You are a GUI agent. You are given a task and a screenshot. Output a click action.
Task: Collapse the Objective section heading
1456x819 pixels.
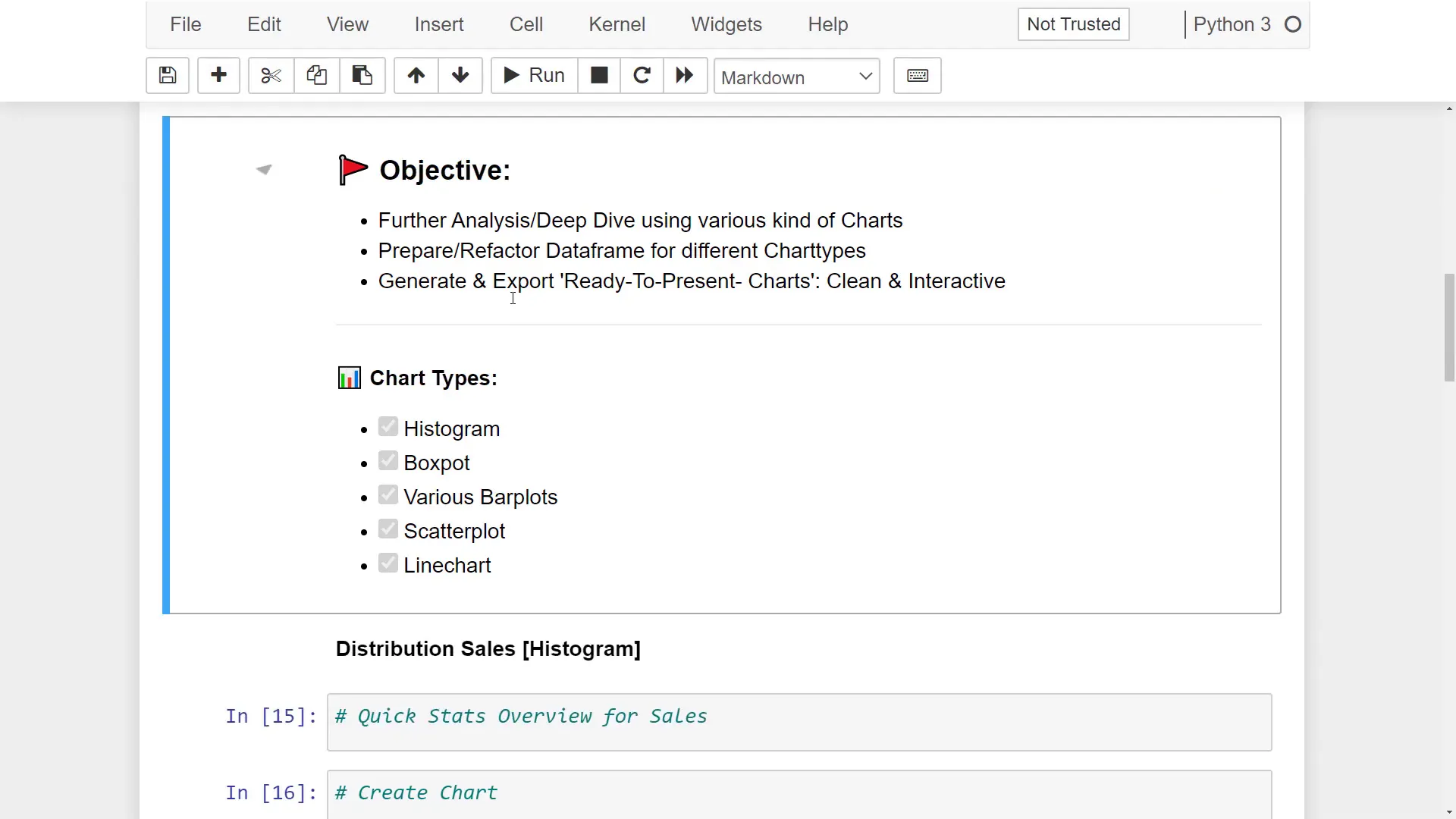[263, 168]
